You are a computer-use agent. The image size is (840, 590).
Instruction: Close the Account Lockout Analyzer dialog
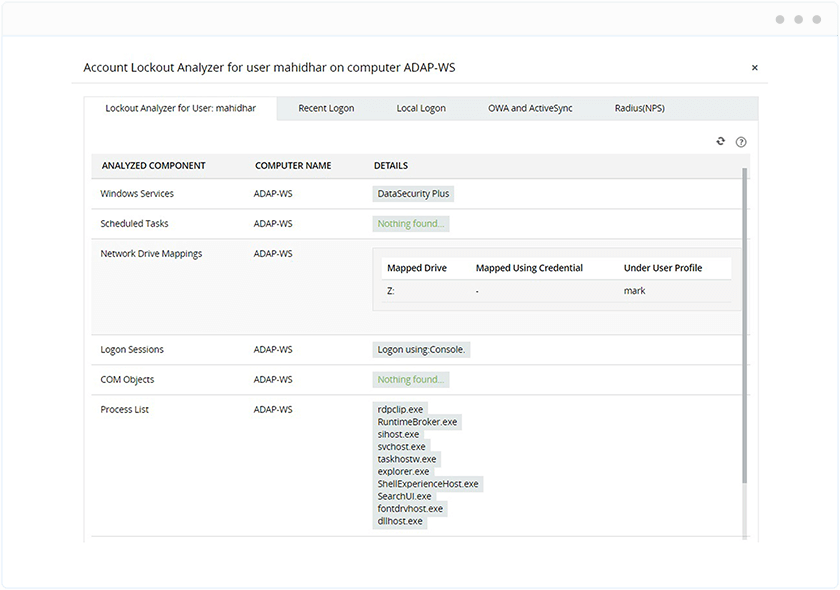click(x=754, y=68)
